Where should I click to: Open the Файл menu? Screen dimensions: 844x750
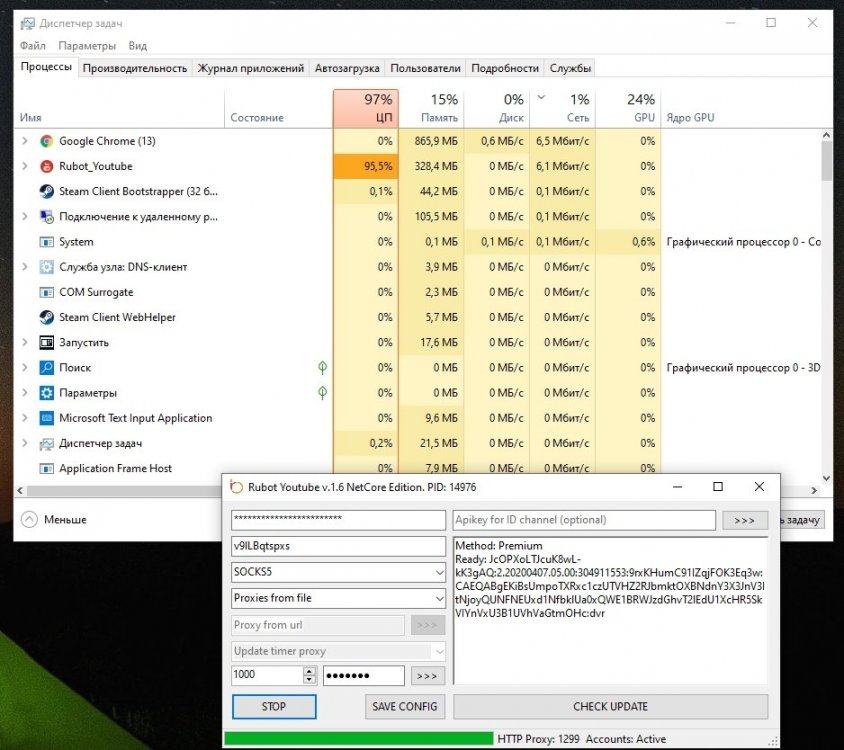[32, 45]
